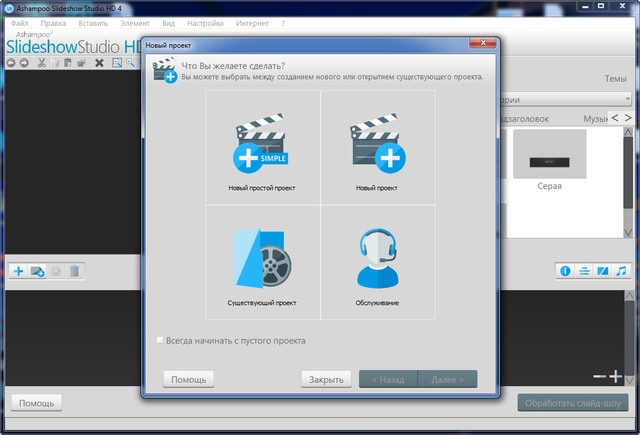640x435 pixels.
Task: Click the Закрыть button
Action: (326, 380)
